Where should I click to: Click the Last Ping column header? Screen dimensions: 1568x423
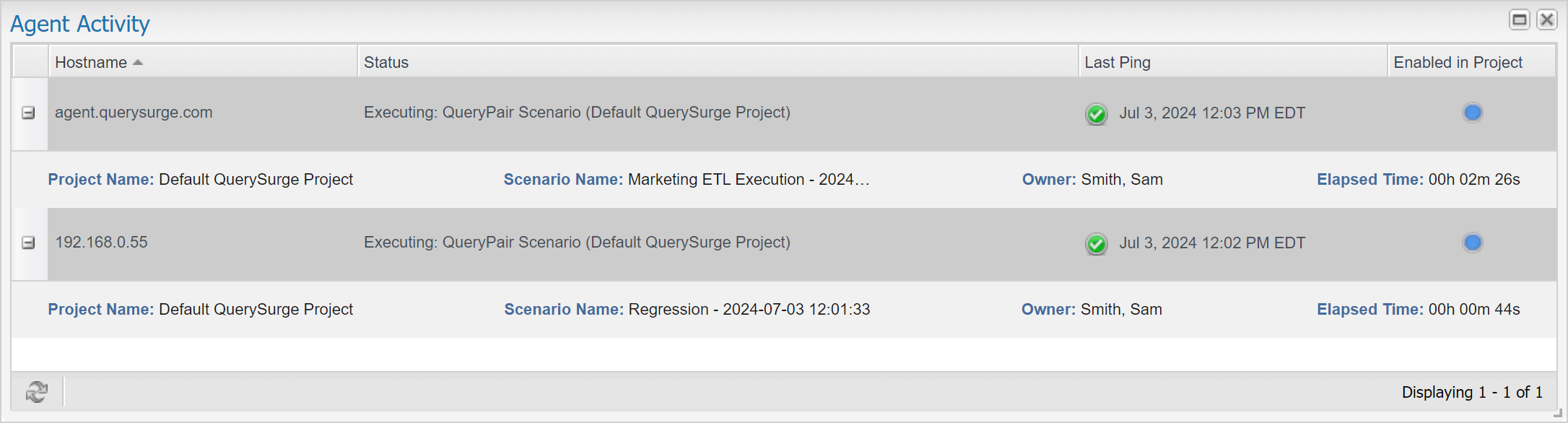tap(1117, 63)
